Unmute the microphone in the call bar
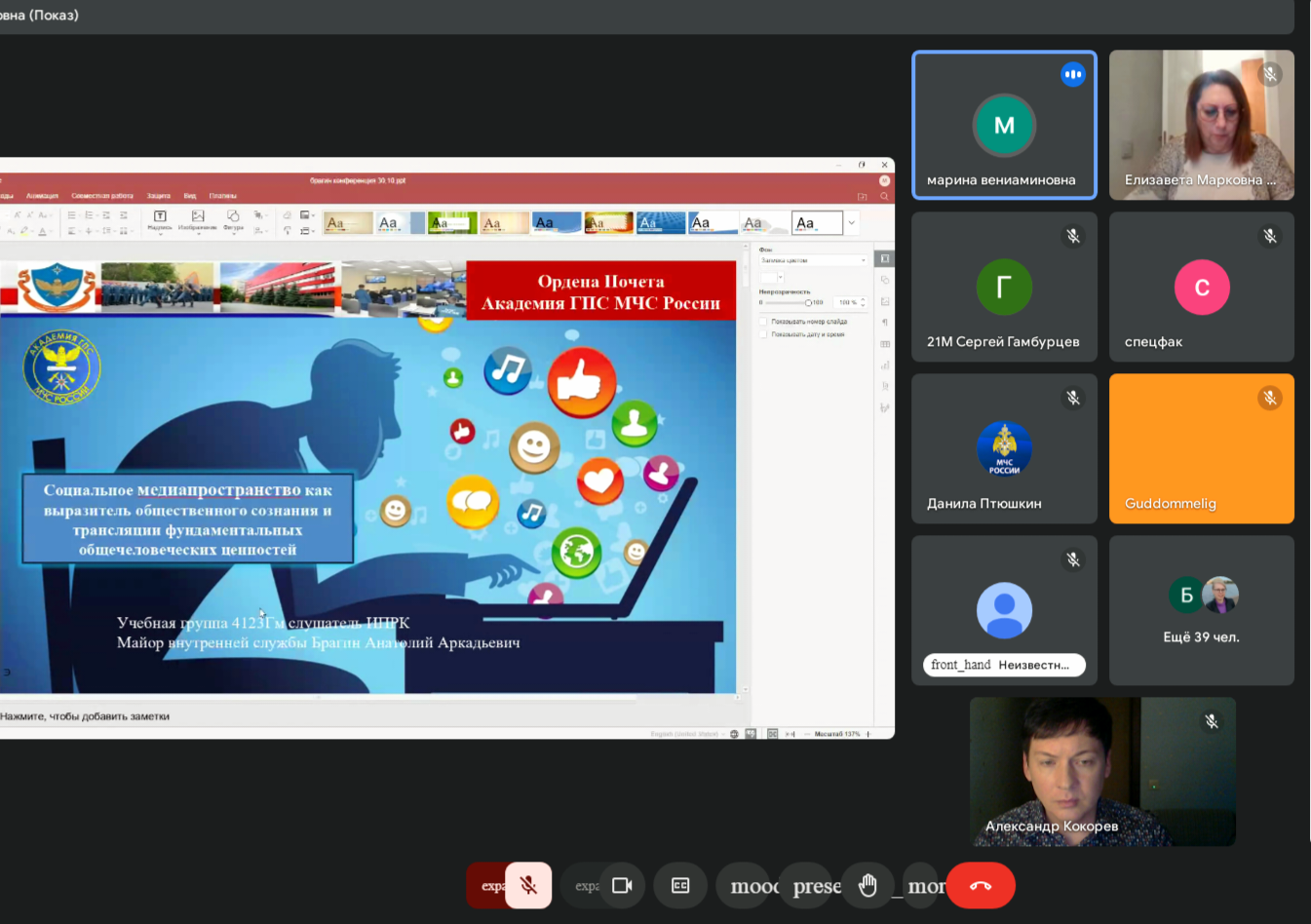 [x=528, y=885]
